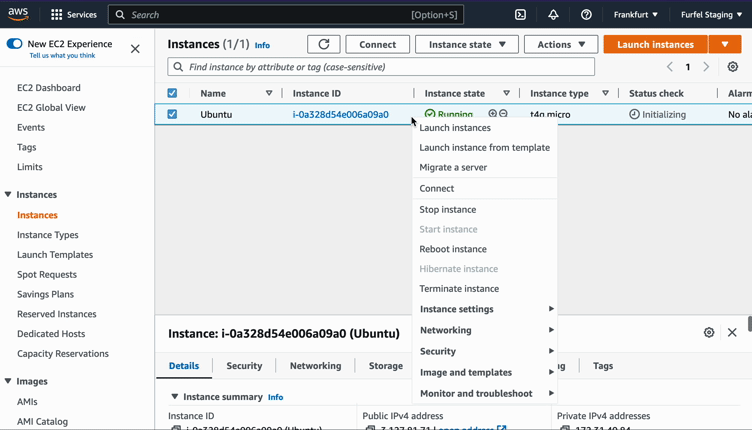This screenshot has height=430, width=752.
Task: Open table preferences gear icon
Action: click(x=732, y=67)
